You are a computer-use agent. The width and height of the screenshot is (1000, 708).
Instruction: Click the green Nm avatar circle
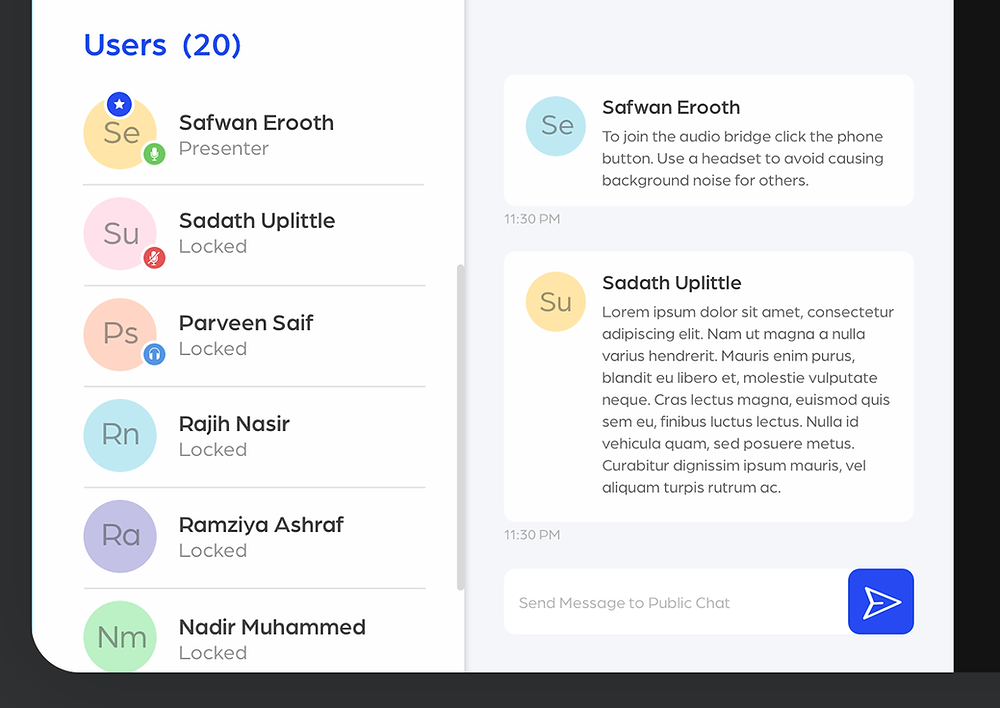pos(120,636)
